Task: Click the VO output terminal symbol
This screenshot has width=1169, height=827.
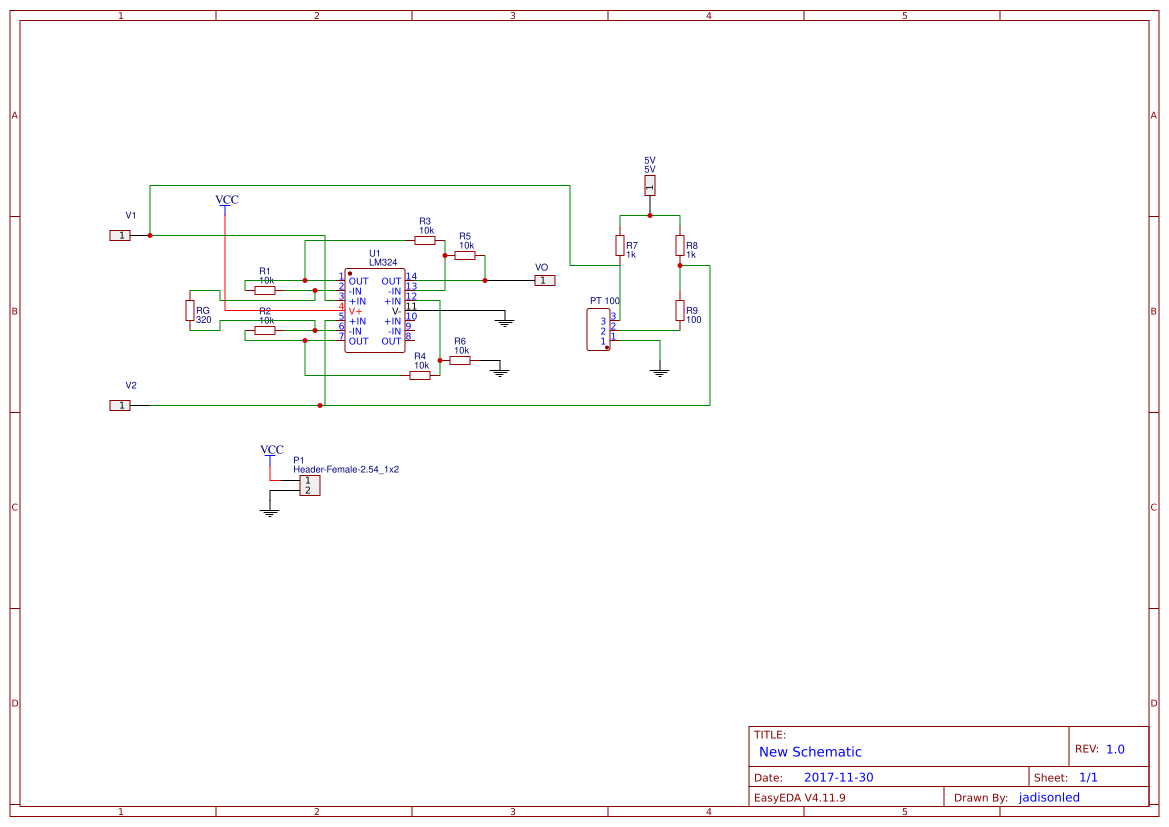Action: point(544,280)
